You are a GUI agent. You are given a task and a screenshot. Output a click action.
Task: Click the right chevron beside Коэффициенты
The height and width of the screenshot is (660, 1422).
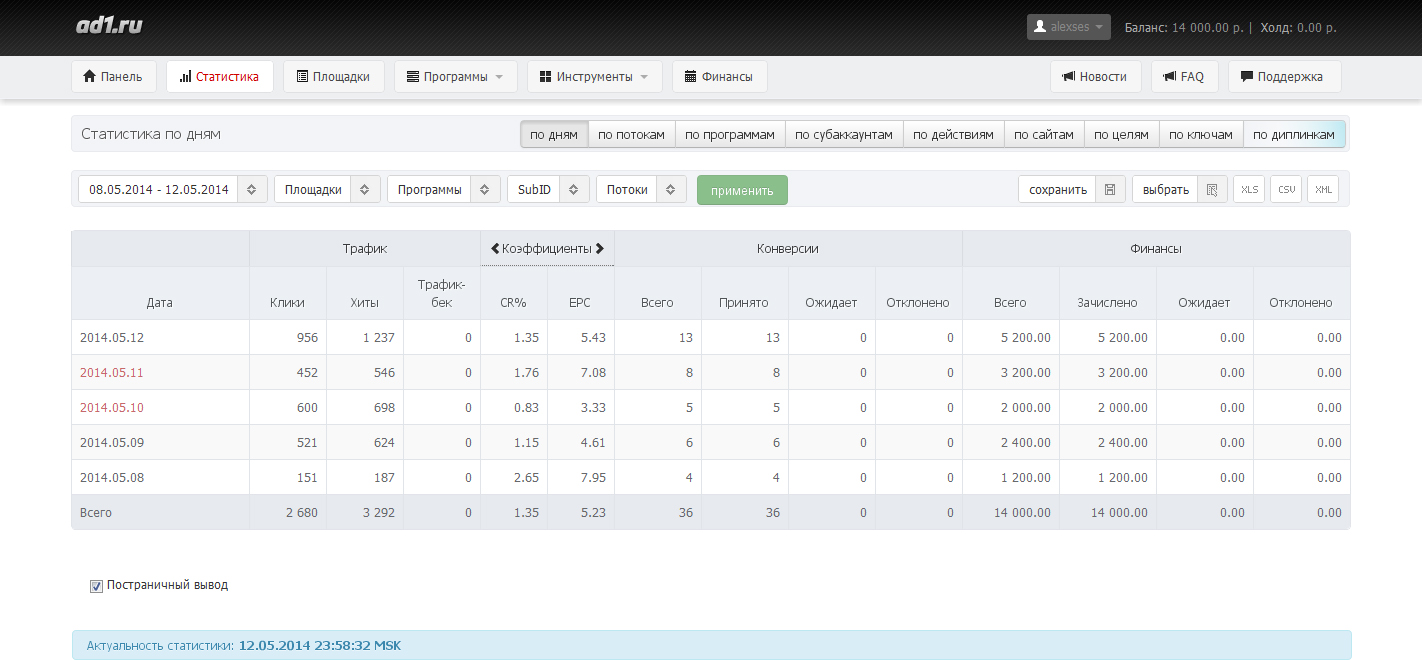click(x=600, y=248)
